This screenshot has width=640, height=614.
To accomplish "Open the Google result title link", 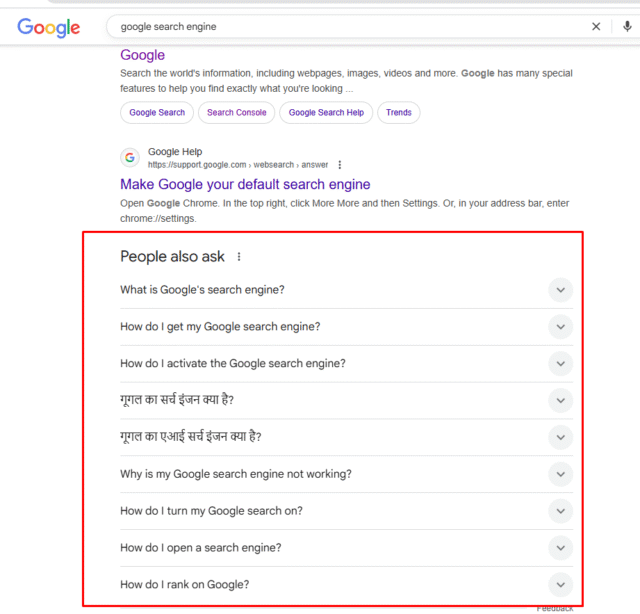I will point(142,55).
